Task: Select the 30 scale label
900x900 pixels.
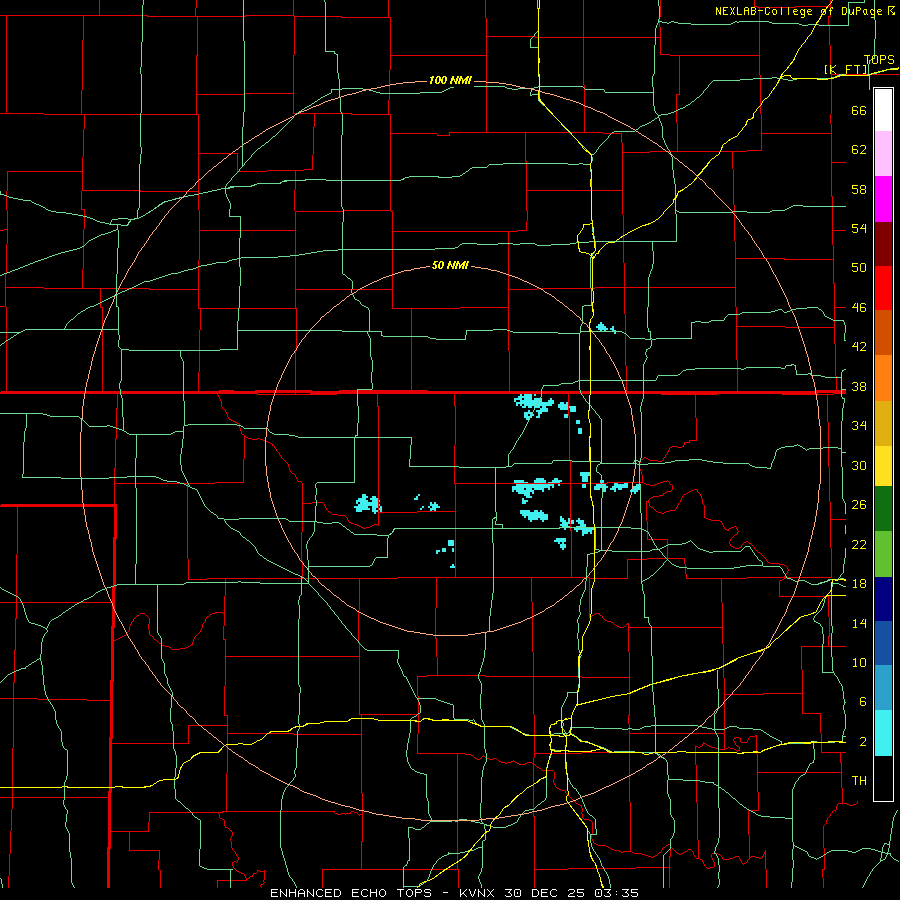Action: [x=859, y=465]
